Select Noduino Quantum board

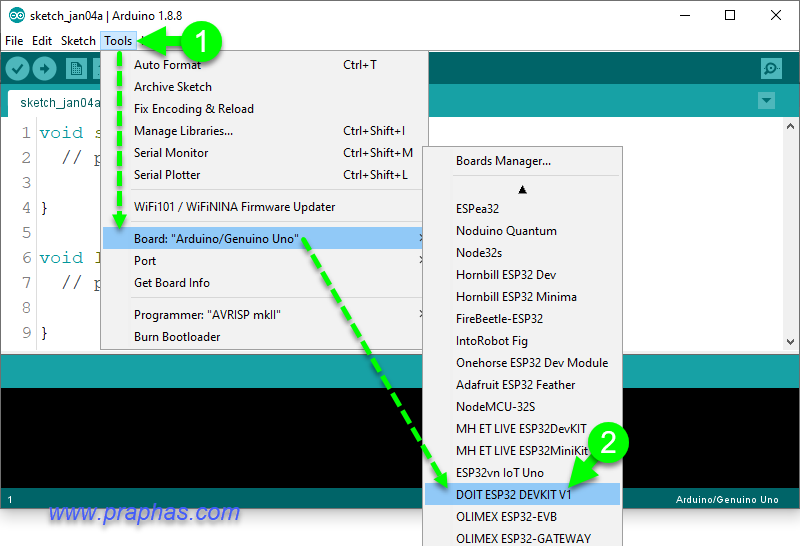pos(522,231)
